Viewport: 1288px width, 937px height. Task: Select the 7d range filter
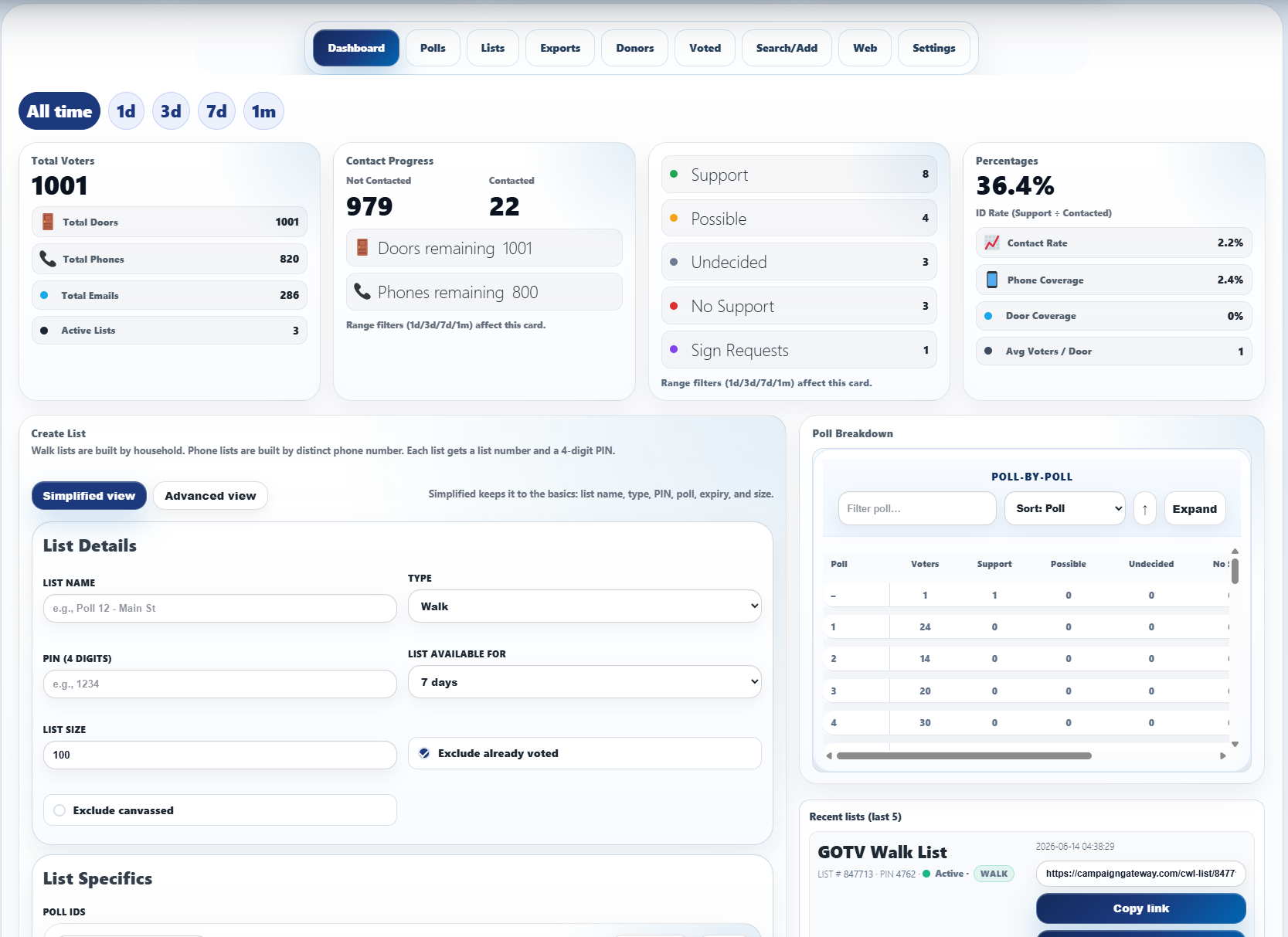[x=216, y=111]
